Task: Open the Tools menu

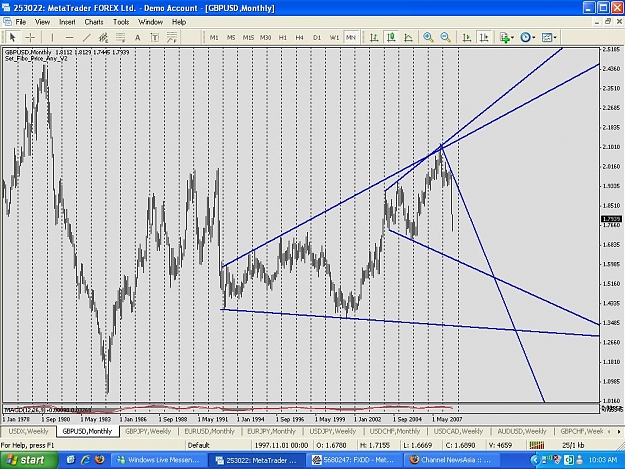Action: pyautogui.click(x=121, y=22)
